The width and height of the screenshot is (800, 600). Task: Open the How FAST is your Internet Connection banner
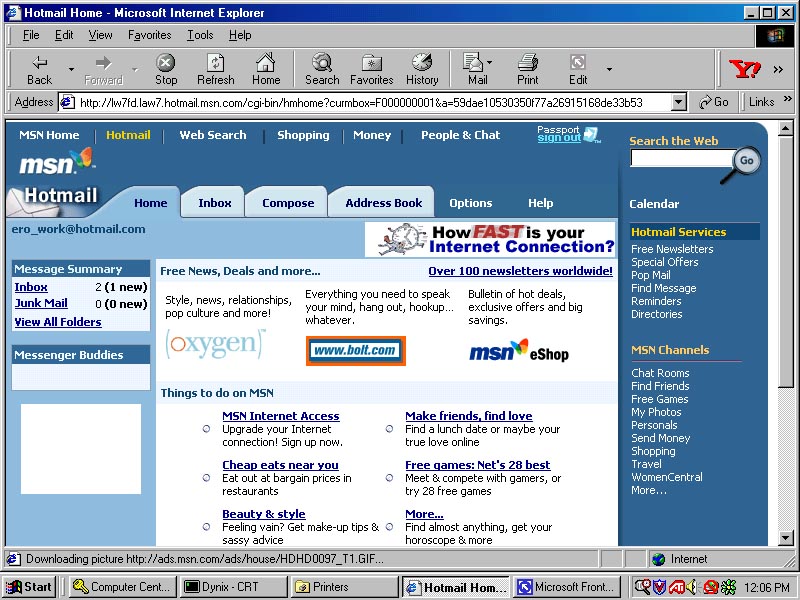pyautogui.click(x=490, y=239)
